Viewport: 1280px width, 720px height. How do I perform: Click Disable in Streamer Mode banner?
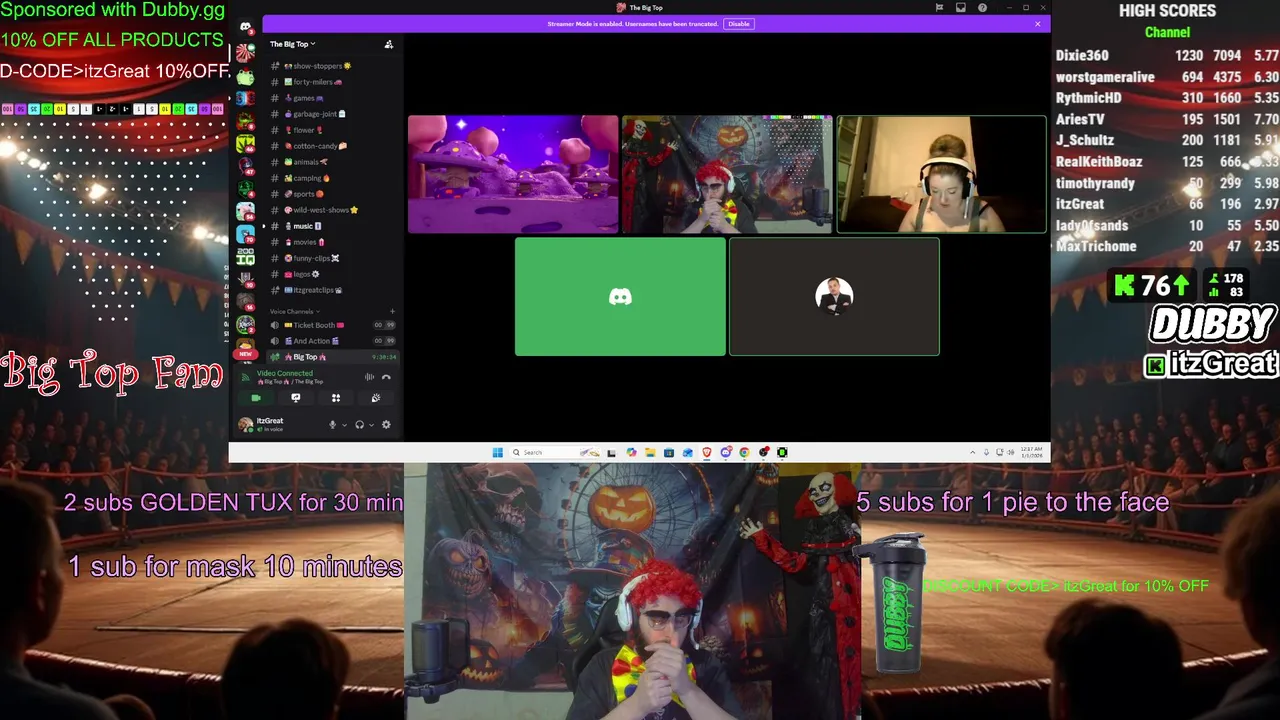pos(738,24)
